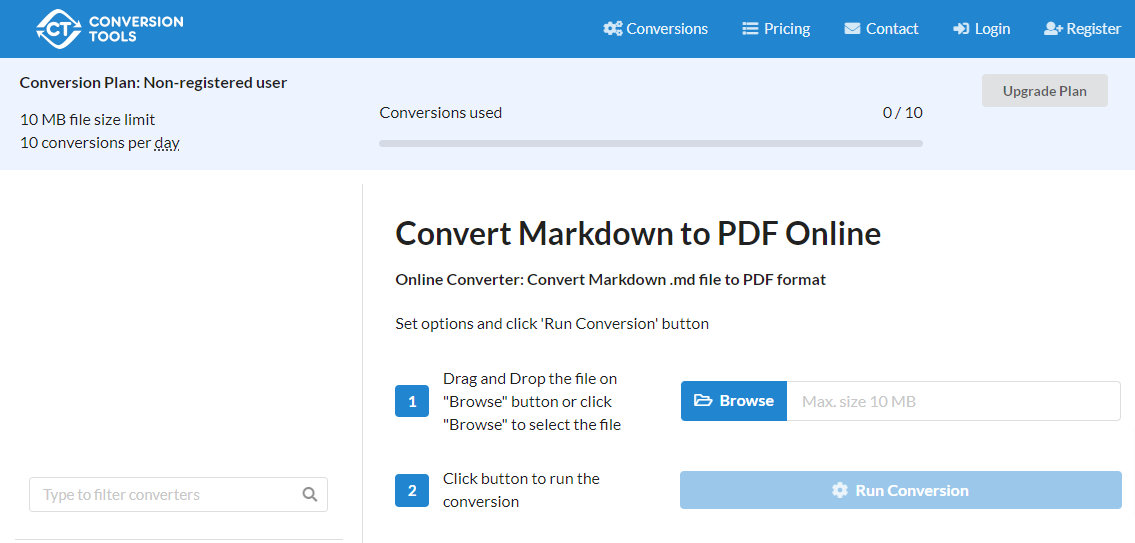Open the Login link
Screen dimensions: 1135x543
(x=982, y=29)
